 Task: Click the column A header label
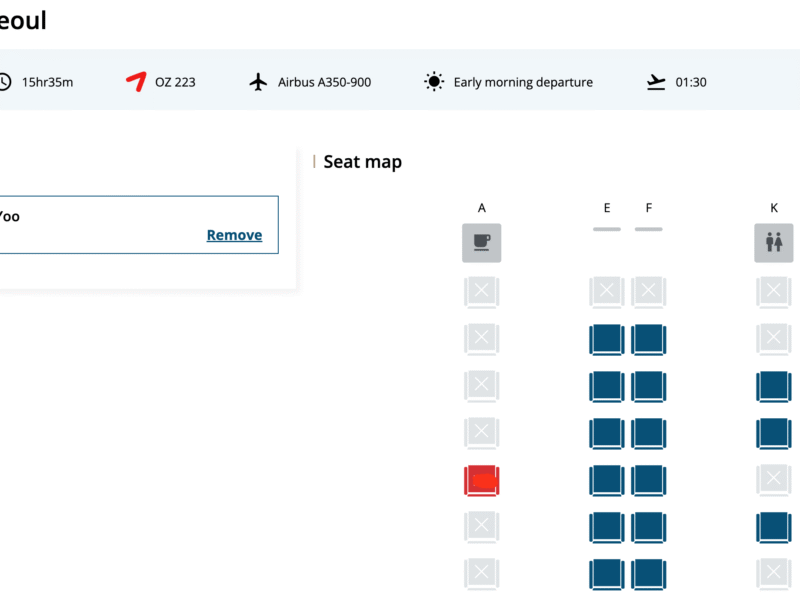[x=482, y=208]
